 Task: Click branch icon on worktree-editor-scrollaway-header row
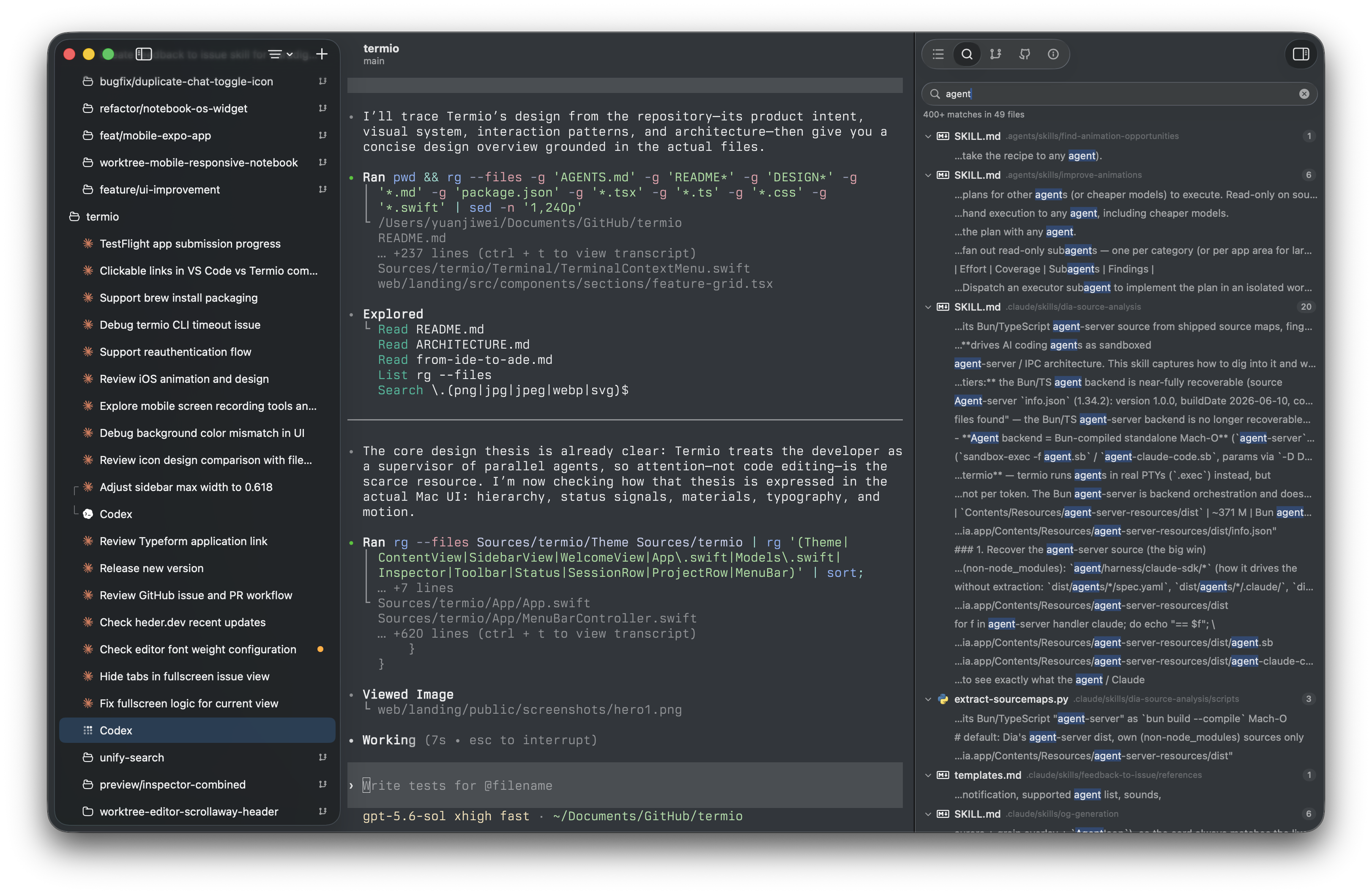tap(323, 811)
